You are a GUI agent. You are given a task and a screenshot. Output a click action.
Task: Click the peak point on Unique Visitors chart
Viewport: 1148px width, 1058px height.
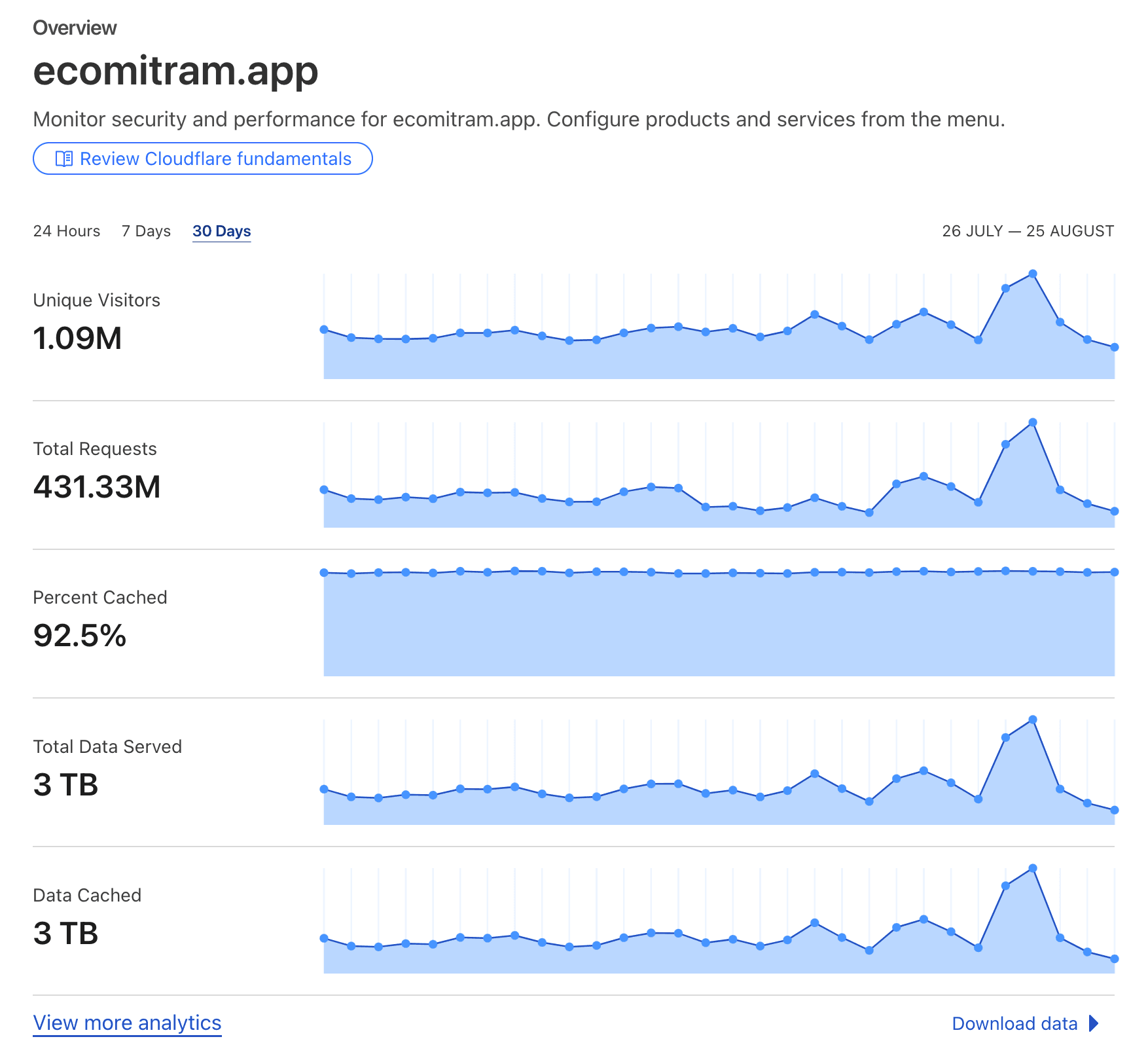[1033, 274]
